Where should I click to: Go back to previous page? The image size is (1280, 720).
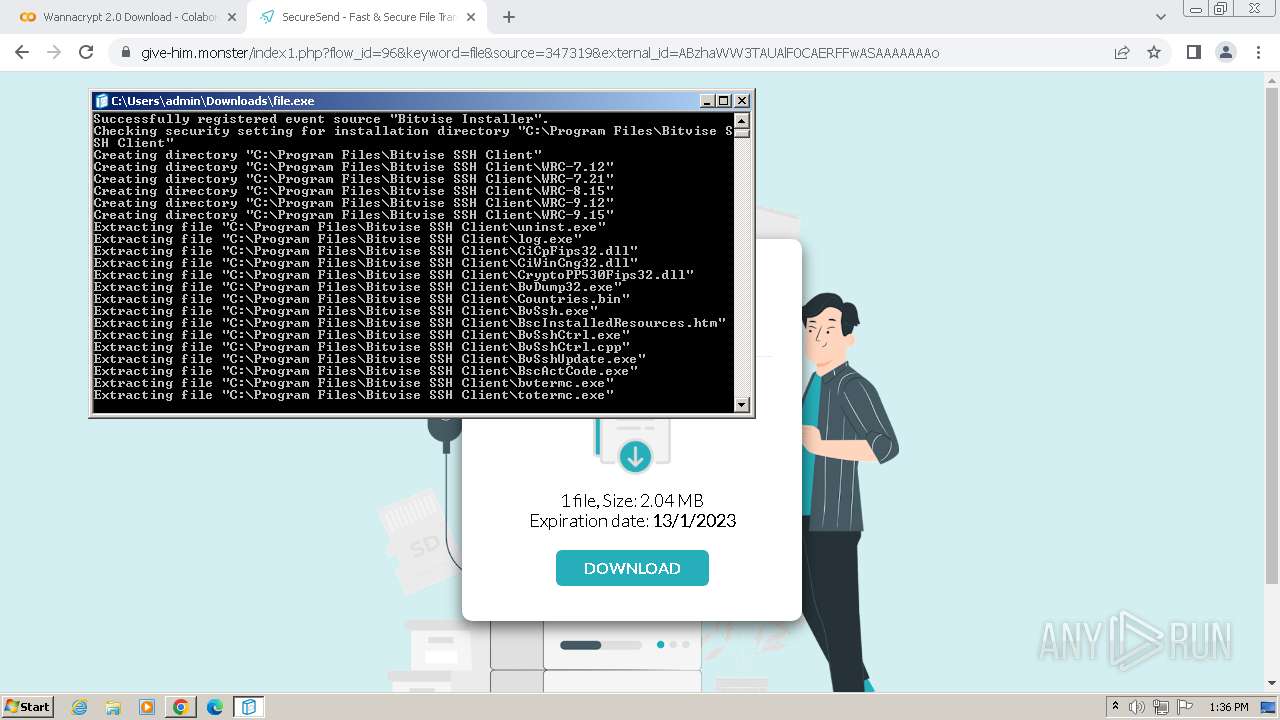[22, 53]
